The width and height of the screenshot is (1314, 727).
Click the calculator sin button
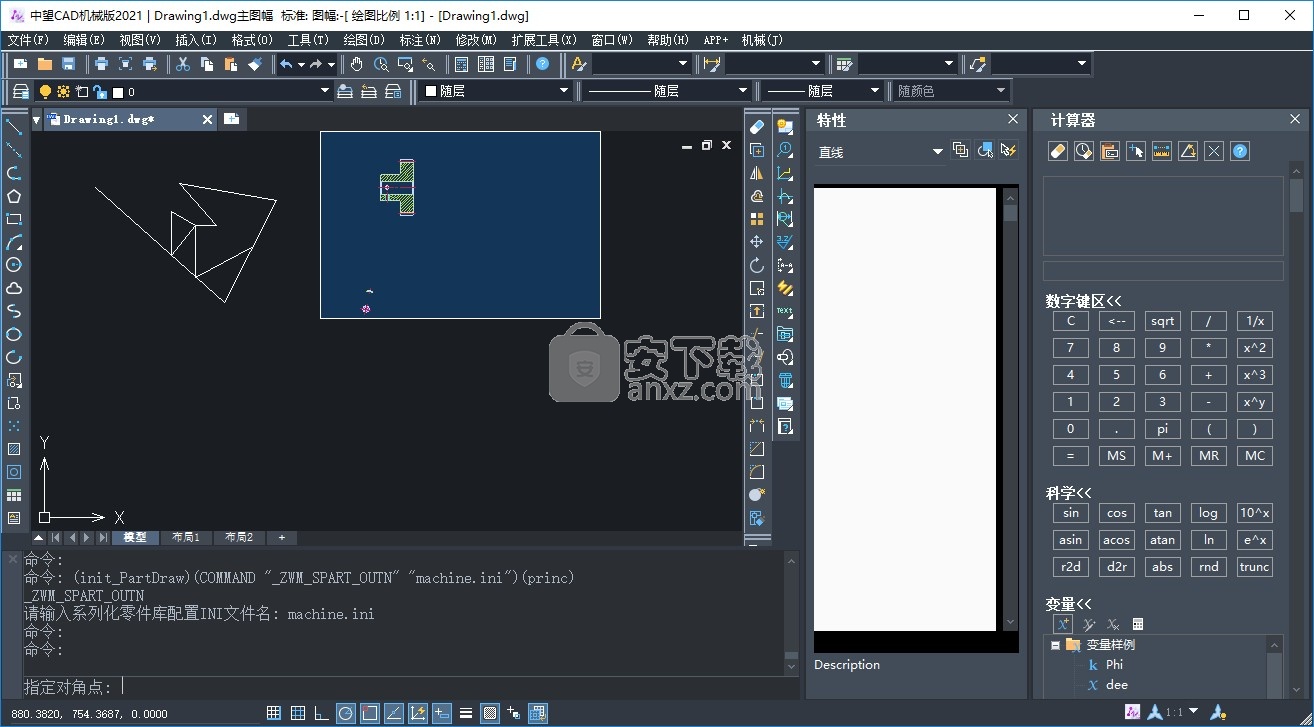point(1071,513)
